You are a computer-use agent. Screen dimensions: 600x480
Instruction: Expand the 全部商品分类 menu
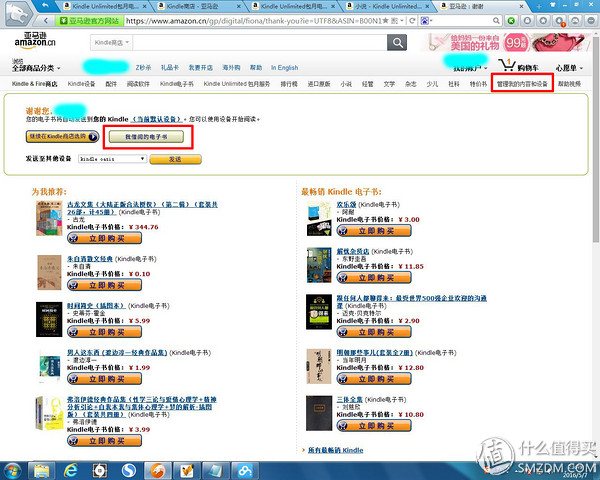(36, 68)
